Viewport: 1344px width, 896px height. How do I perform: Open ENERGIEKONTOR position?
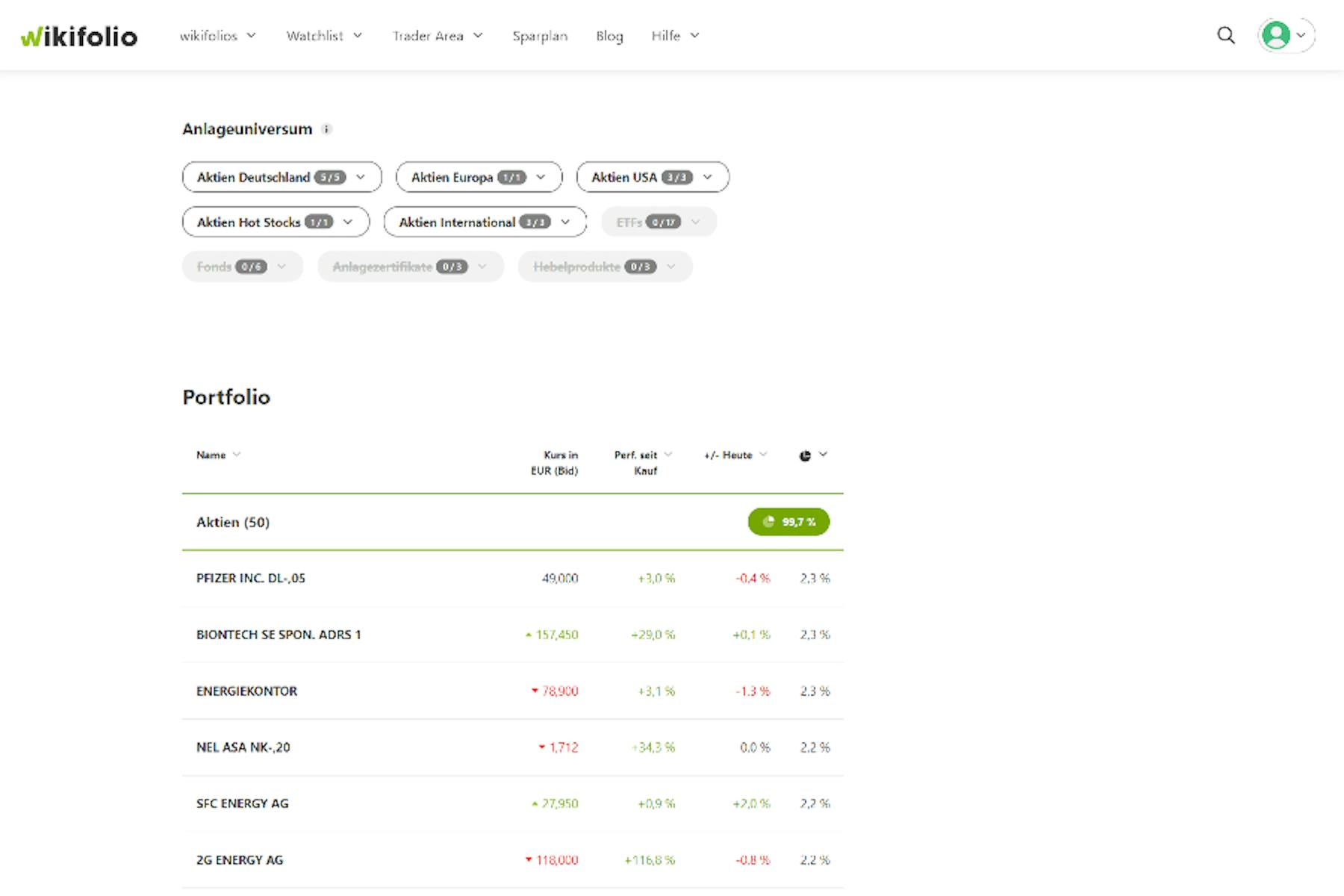(246, 691)
